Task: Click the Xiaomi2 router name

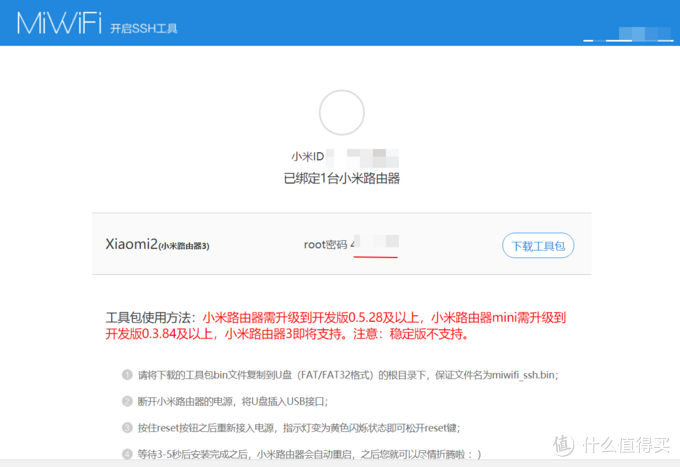Action: 131,244
